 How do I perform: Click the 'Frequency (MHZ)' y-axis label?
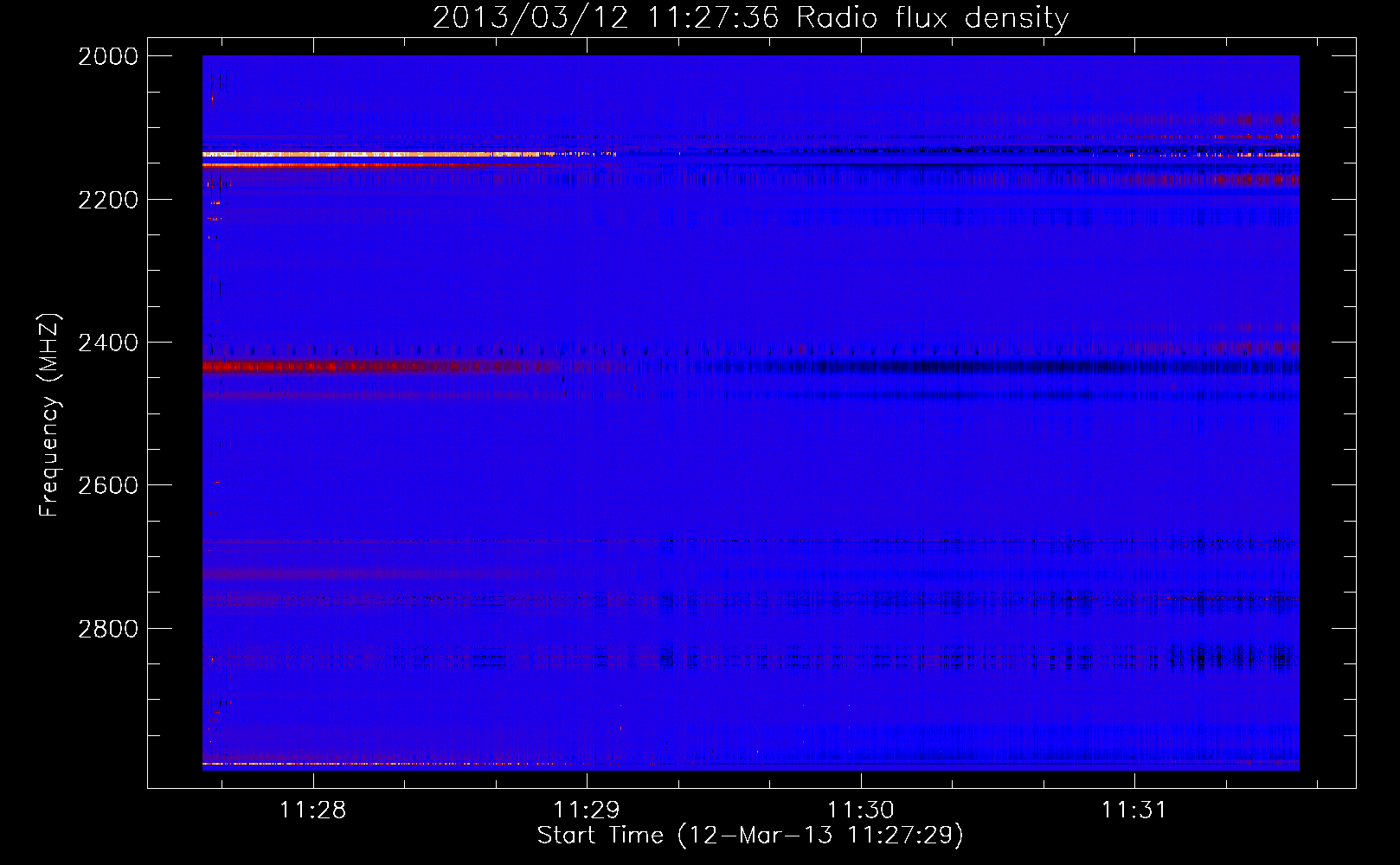[x=49, y=415]
